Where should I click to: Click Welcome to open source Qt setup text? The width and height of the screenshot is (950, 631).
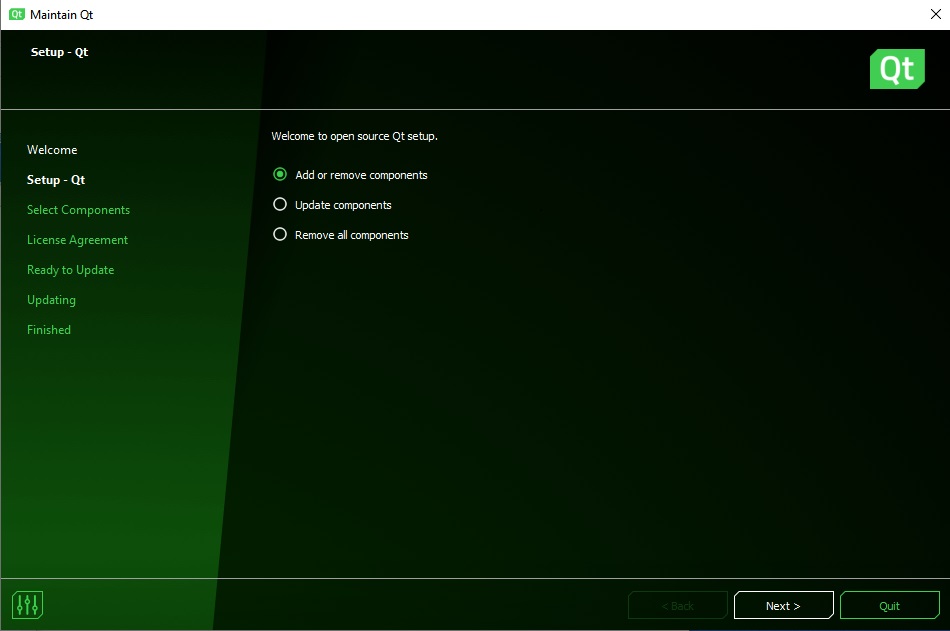(354, 136)
